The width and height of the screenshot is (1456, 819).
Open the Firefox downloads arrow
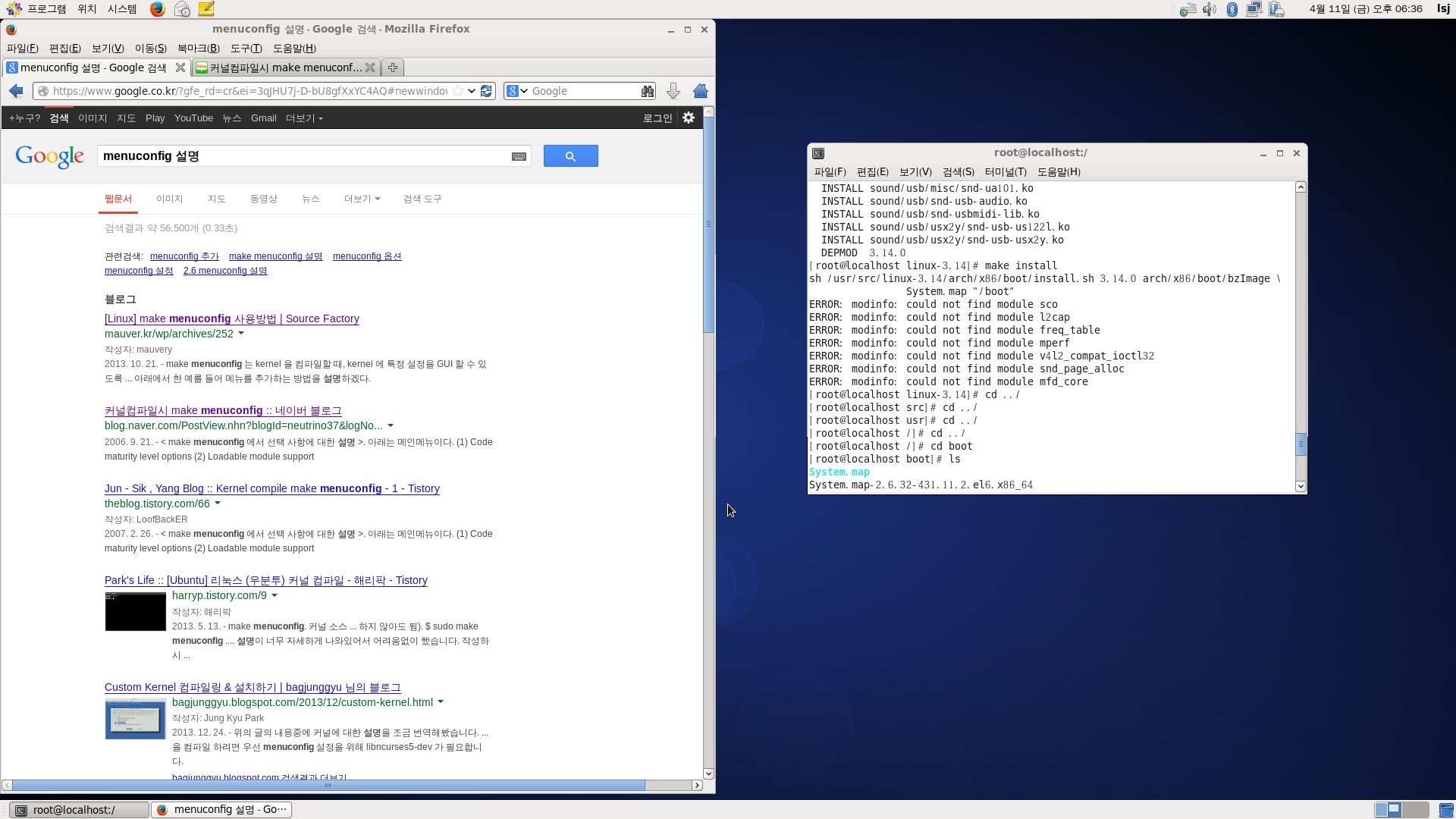tap(673, 91)
